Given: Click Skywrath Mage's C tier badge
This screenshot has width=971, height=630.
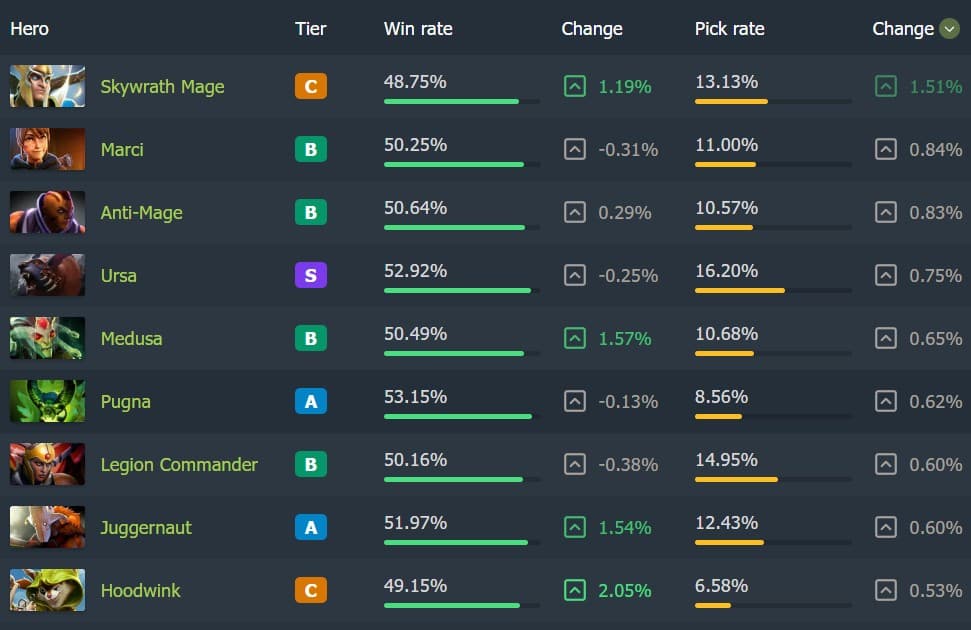Looking at the screenshot, I should click(309, 86).
